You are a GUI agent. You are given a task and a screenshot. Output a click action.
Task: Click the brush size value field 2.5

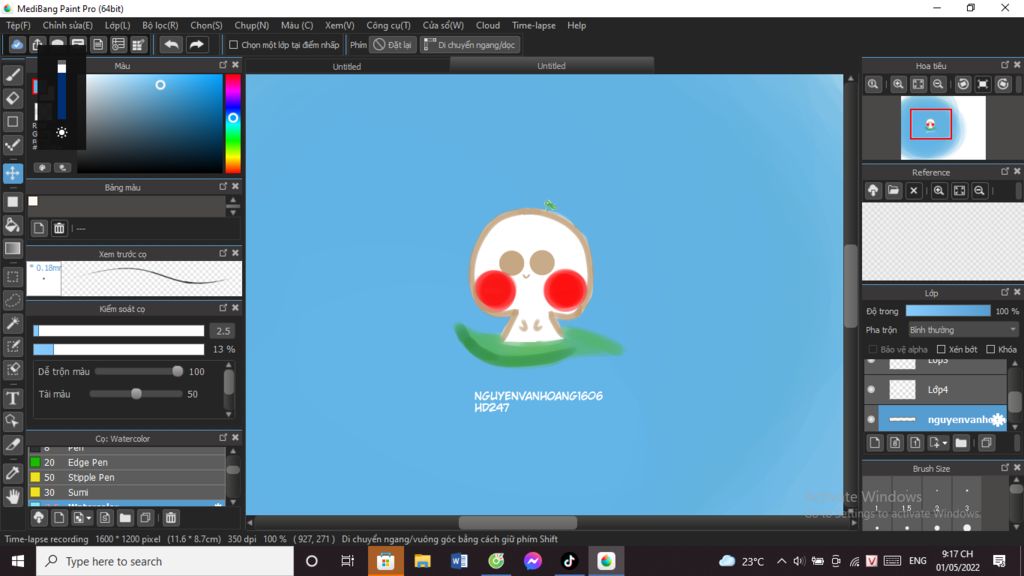pos(223,331)
